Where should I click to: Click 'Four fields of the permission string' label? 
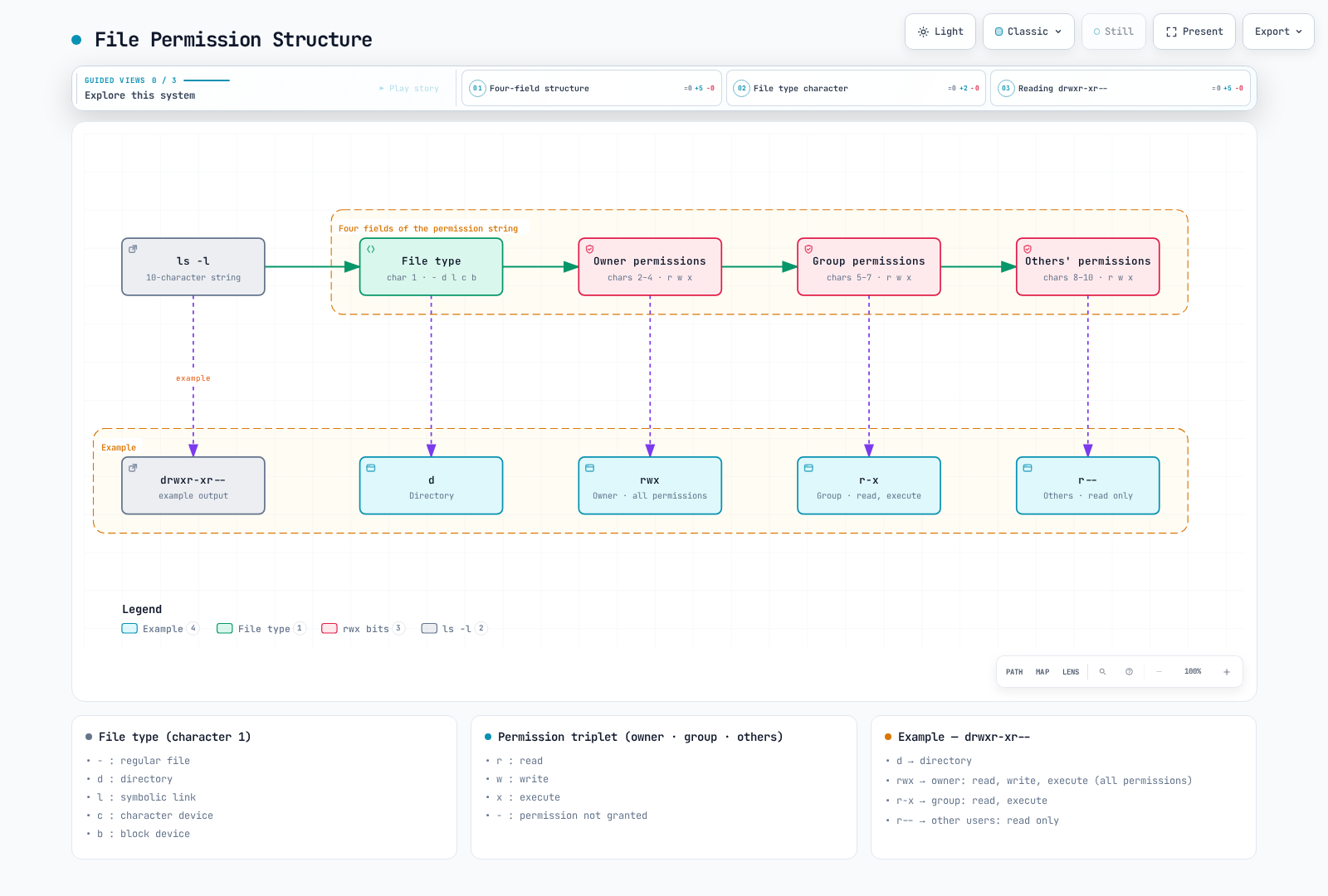(x=428, y=229)
